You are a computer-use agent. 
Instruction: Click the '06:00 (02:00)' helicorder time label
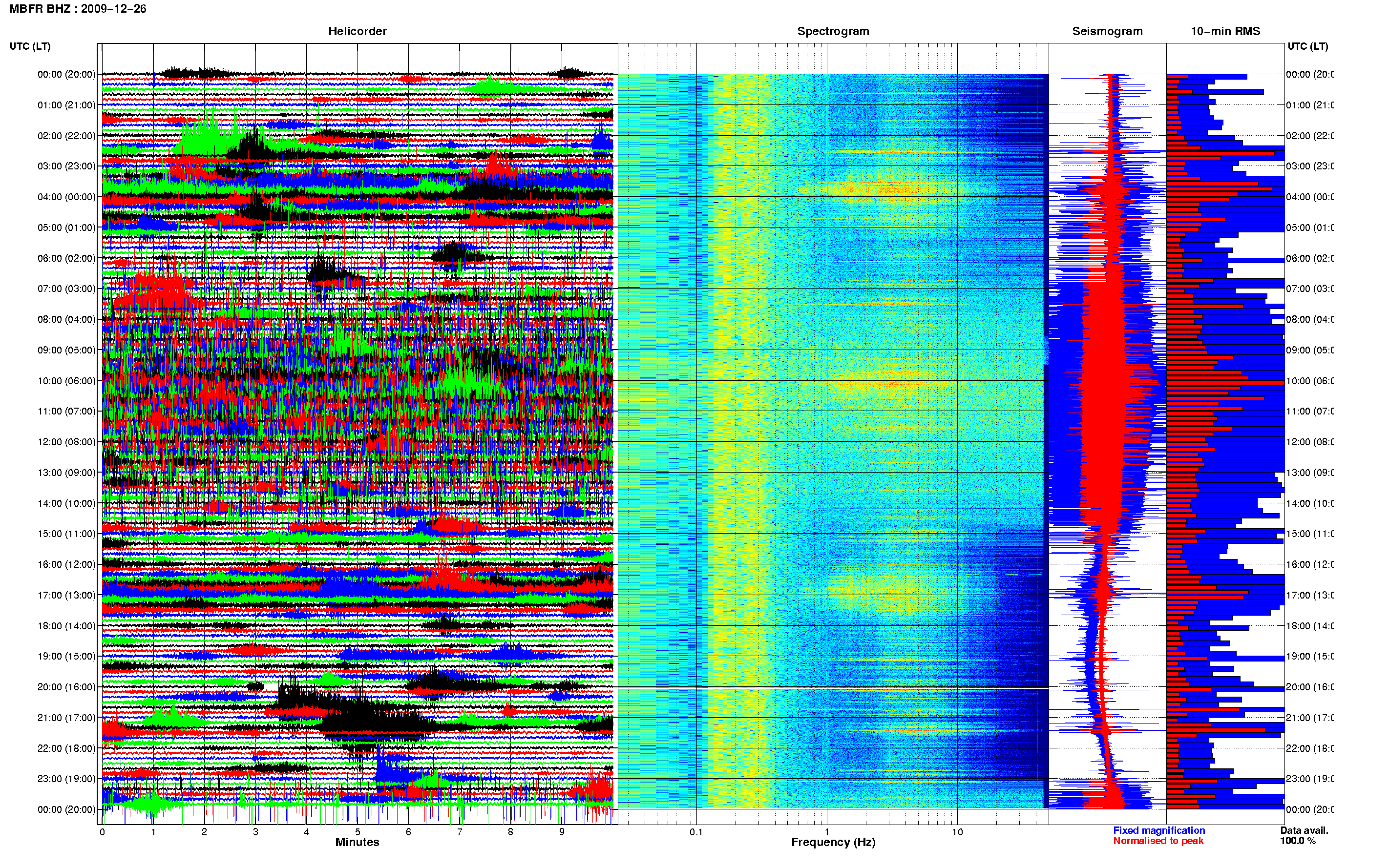(x=66, y=258)
